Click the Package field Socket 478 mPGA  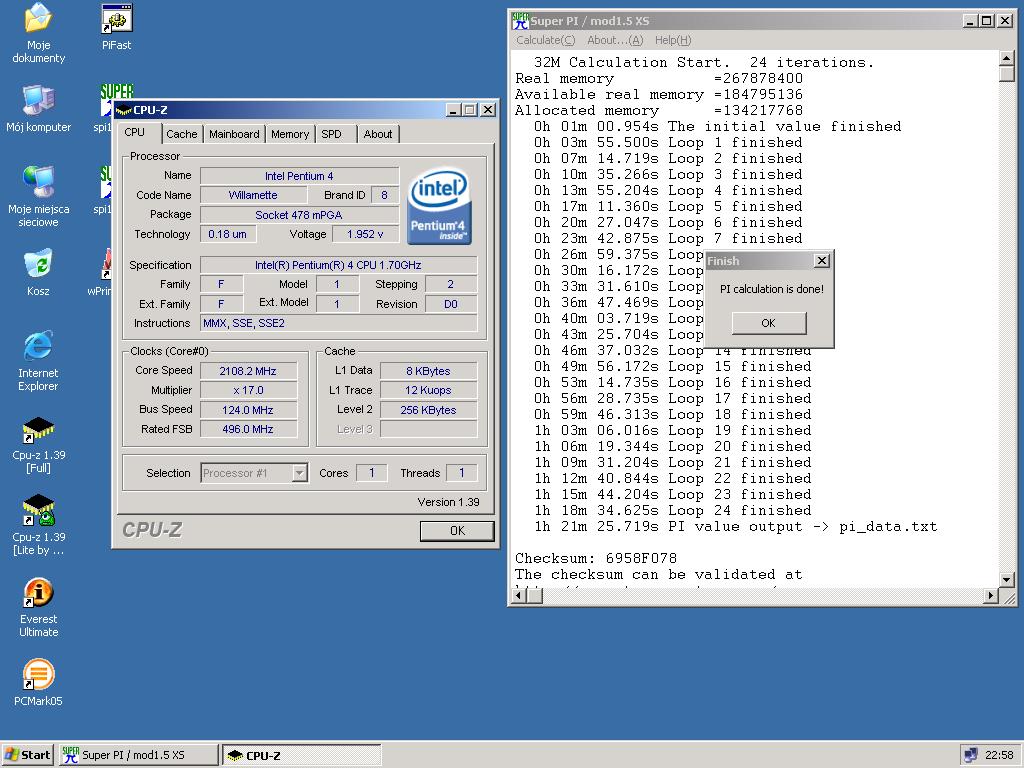coord(299,215)
